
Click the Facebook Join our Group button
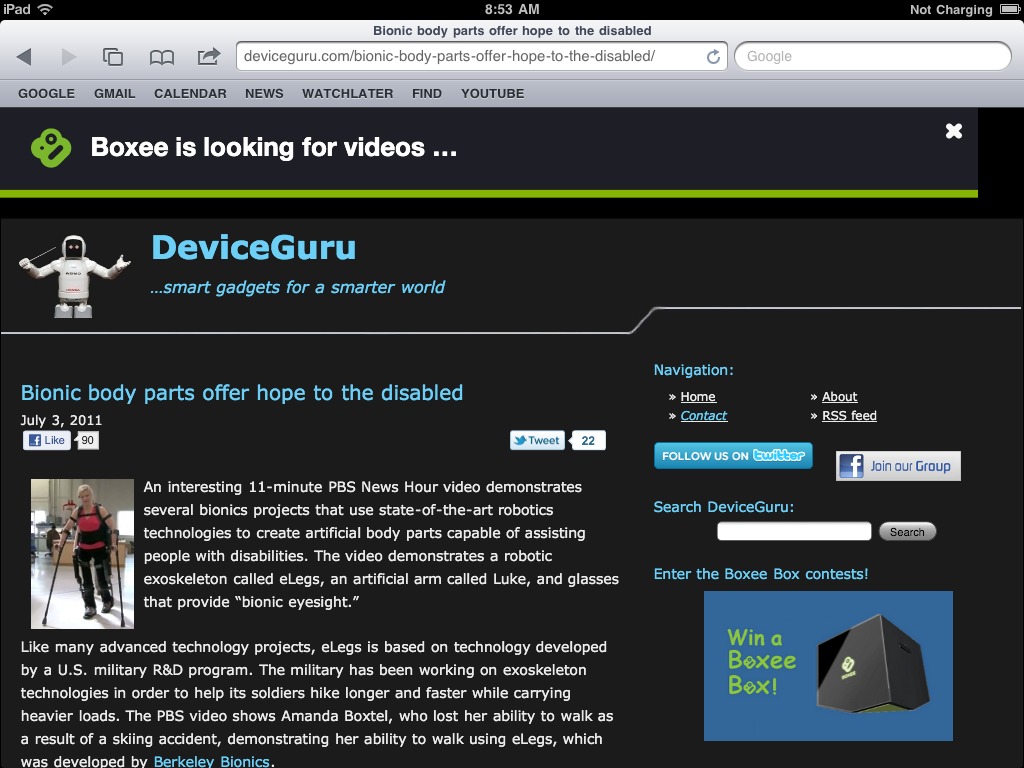898,466
